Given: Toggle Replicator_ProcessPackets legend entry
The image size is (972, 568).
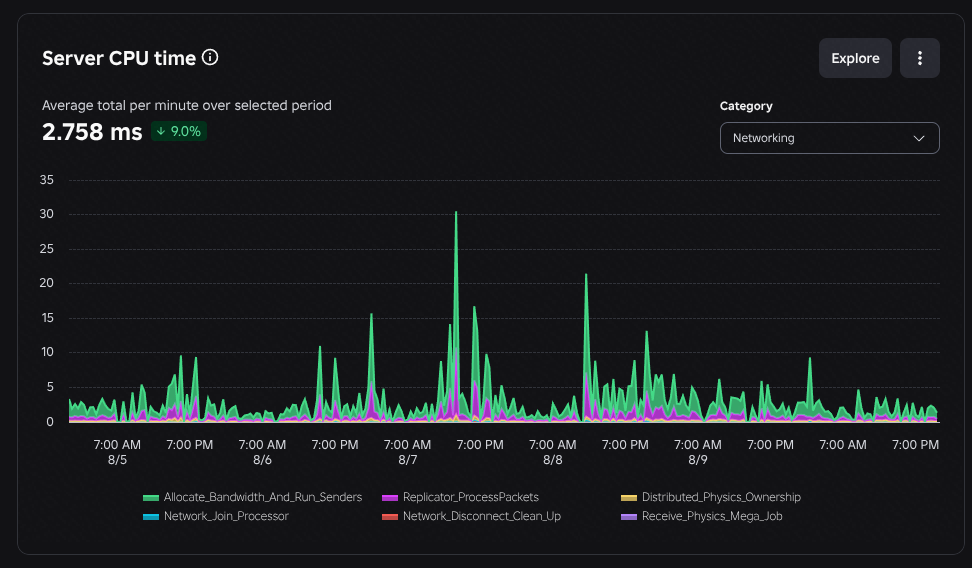Looking at the screenshot, I should (461, 497).
